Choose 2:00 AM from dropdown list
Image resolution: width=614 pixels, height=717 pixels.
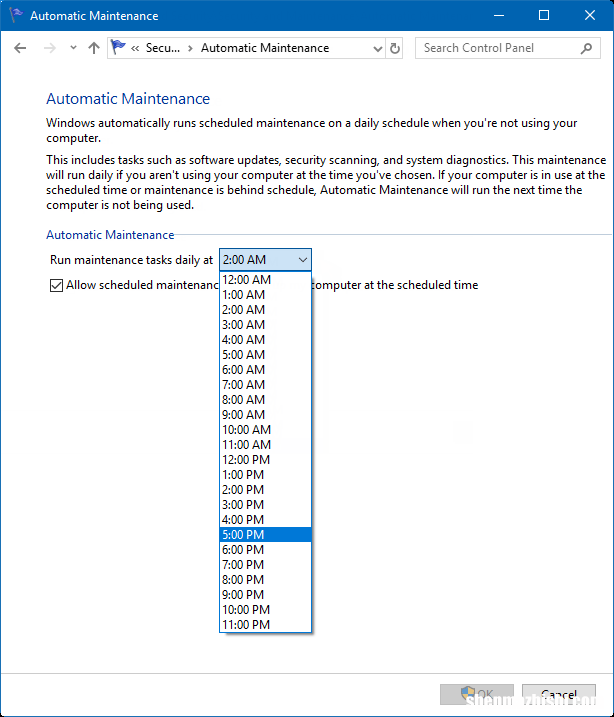coord(265,310)
